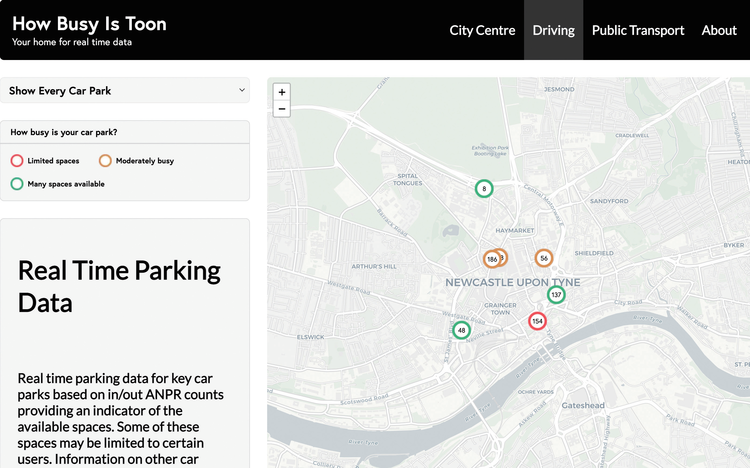Click the SHIELDFIELD map label

coord(594,253)
